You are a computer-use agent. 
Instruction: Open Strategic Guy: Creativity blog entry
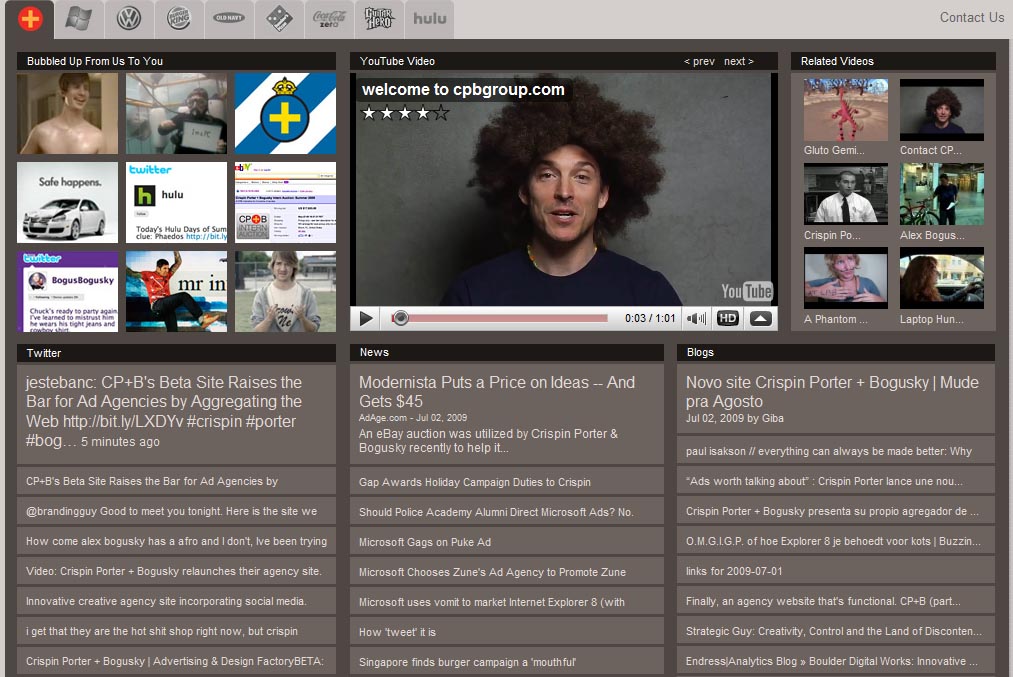836,631
